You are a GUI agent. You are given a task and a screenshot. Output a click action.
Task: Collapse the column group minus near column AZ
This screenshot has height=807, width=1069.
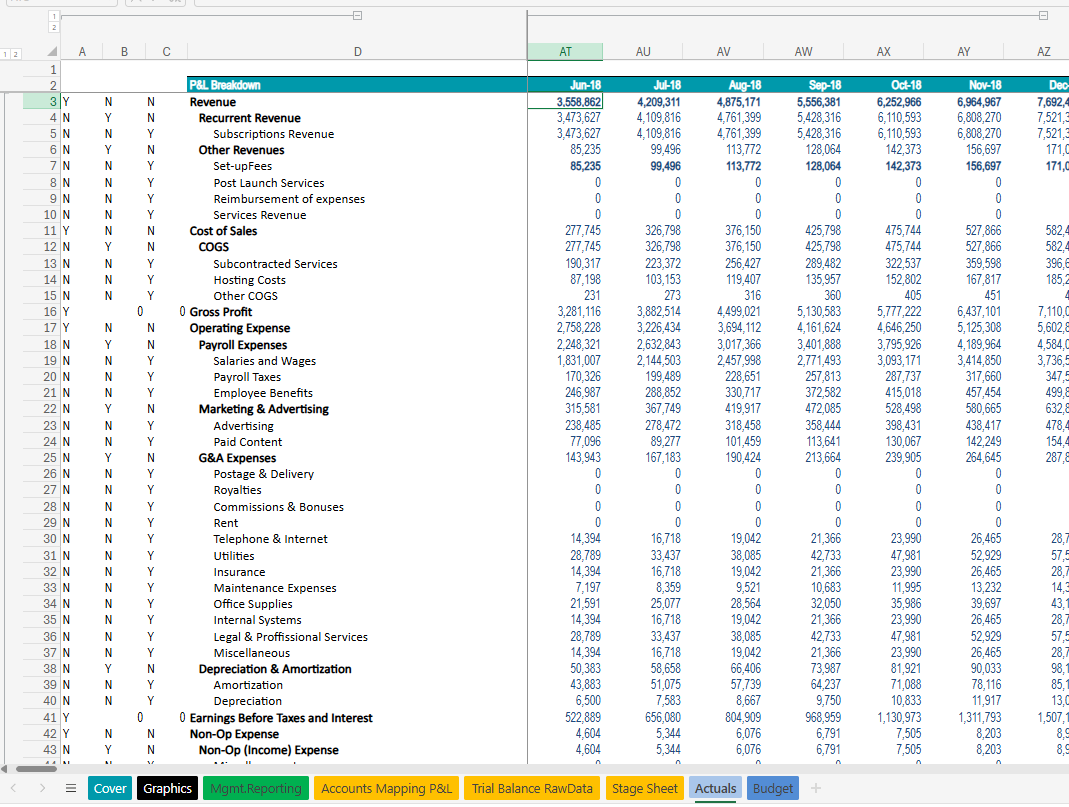pyautogui.click(x=1043, y=16)
